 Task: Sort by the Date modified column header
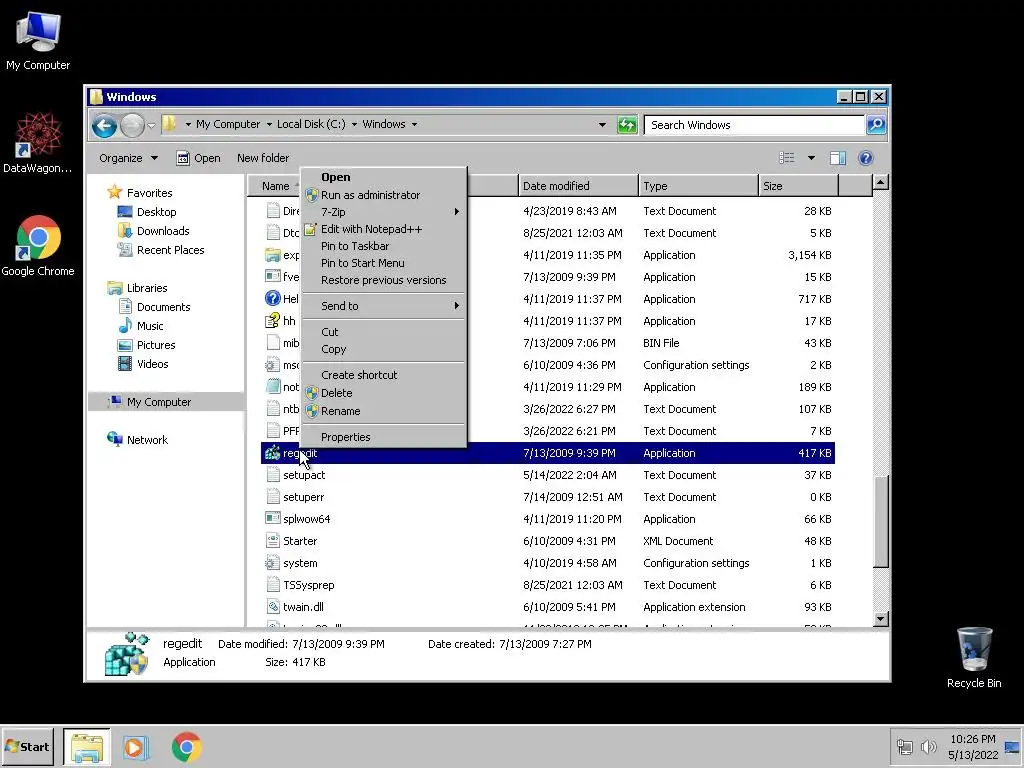pos(578,186)
